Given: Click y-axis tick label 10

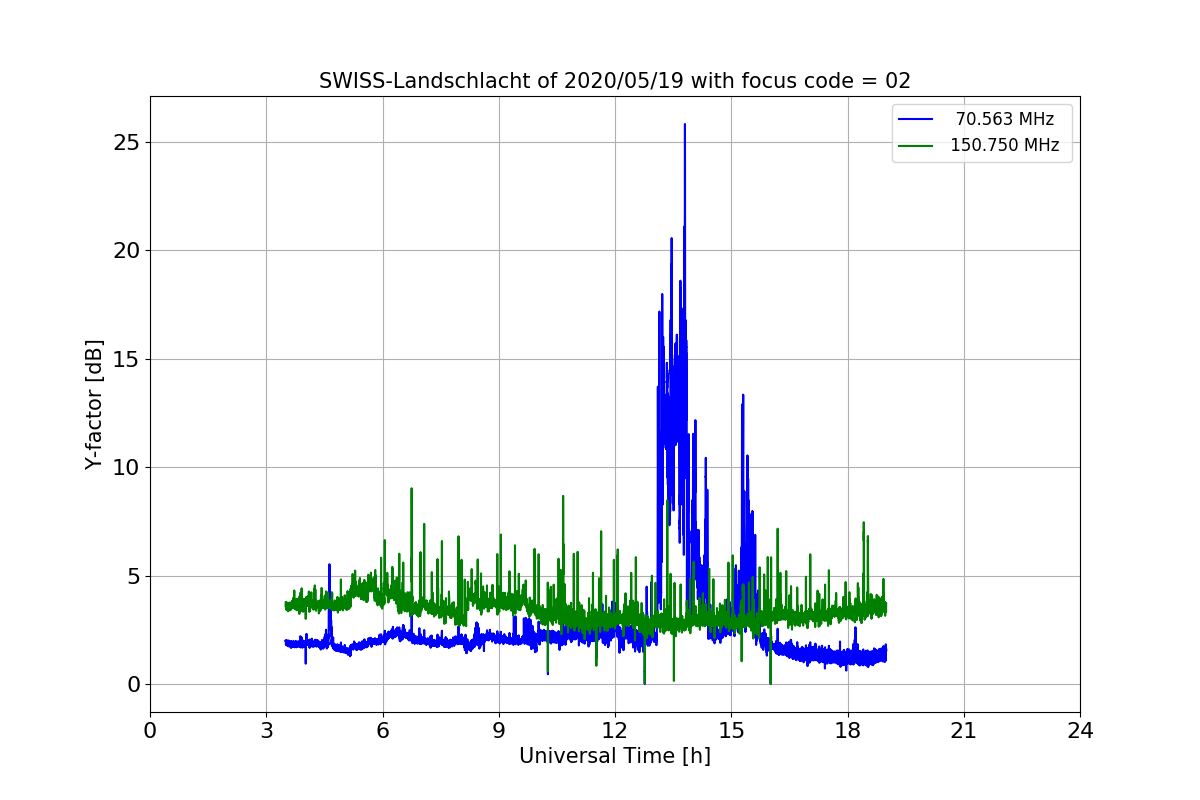Looking at the screenshot, I should point(126,468).
